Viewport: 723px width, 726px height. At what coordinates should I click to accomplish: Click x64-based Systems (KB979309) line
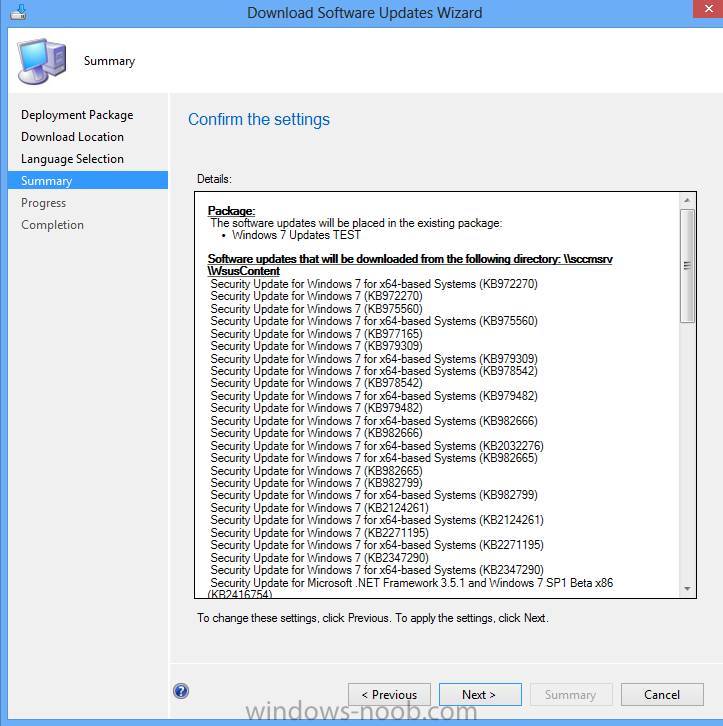click(x=374, y=359)
